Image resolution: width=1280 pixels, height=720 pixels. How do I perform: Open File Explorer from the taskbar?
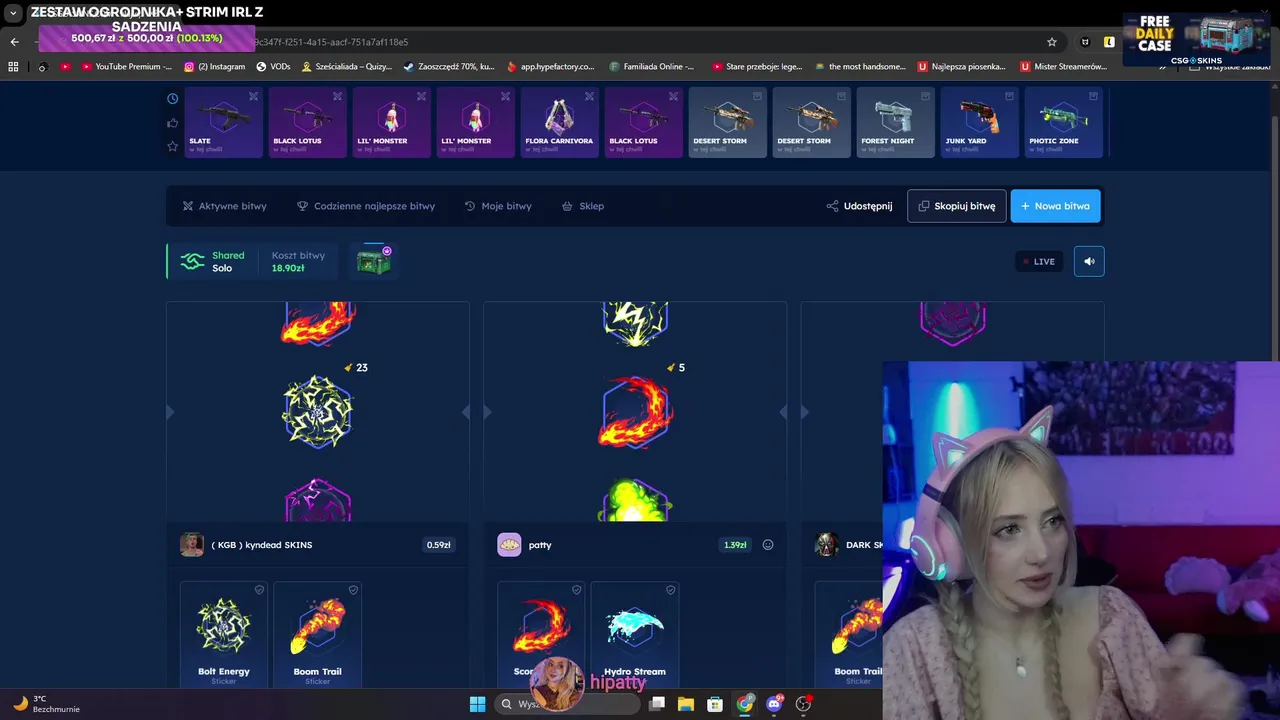coord(686,704)
